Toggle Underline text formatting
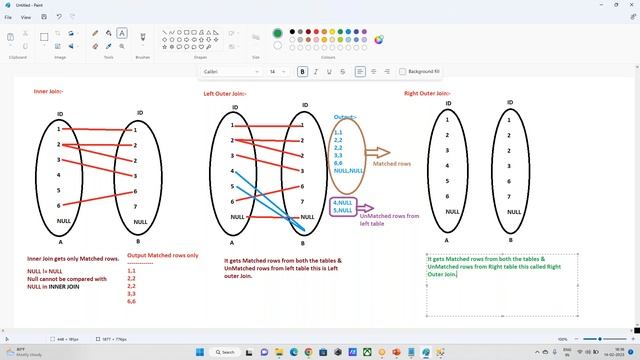The image size is (640, 360). click(x=329, y=71)
